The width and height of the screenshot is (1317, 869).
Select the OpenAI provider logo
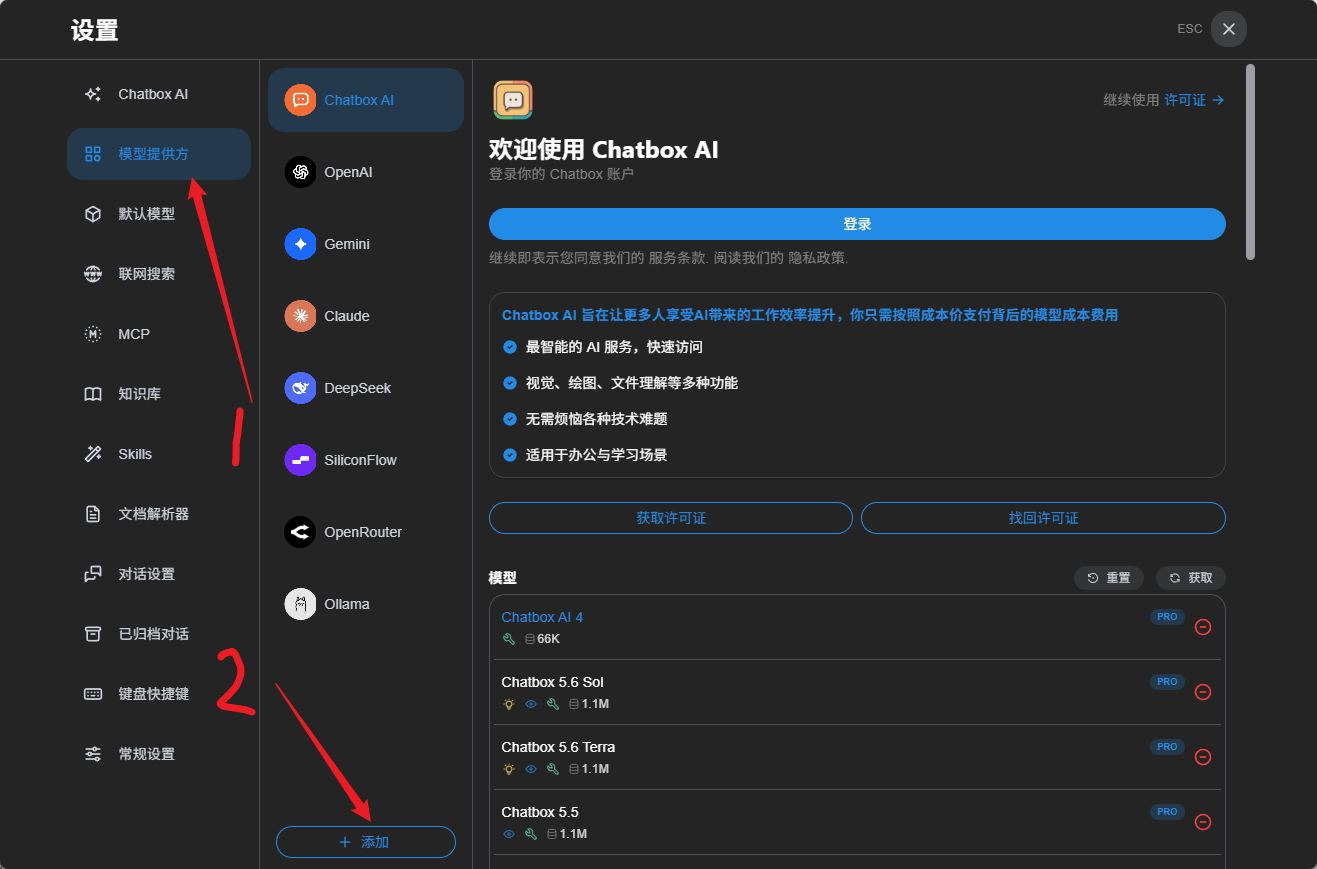300,172
